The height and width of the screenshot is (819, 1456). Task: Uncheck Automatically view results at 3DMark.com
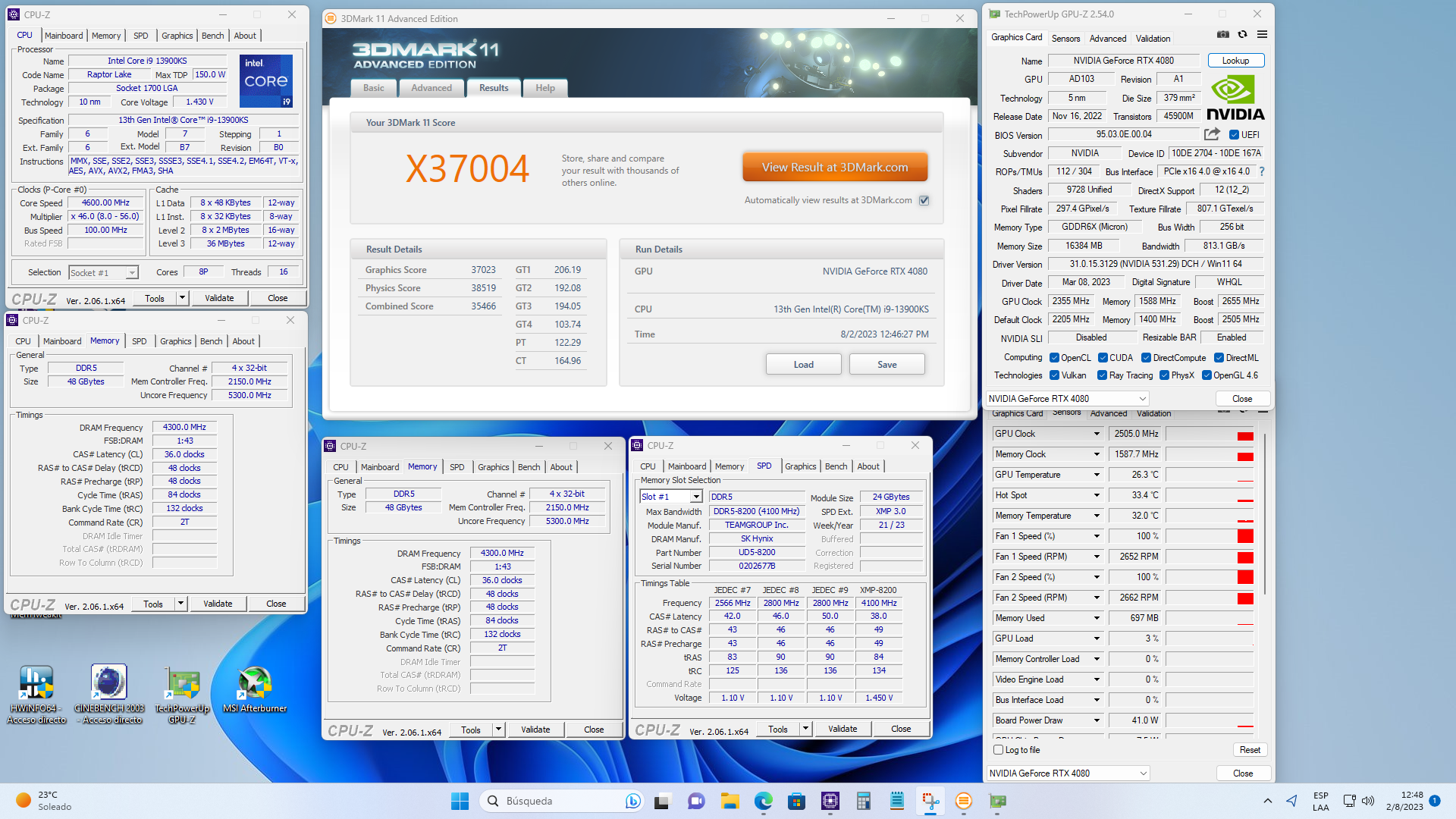924,200
